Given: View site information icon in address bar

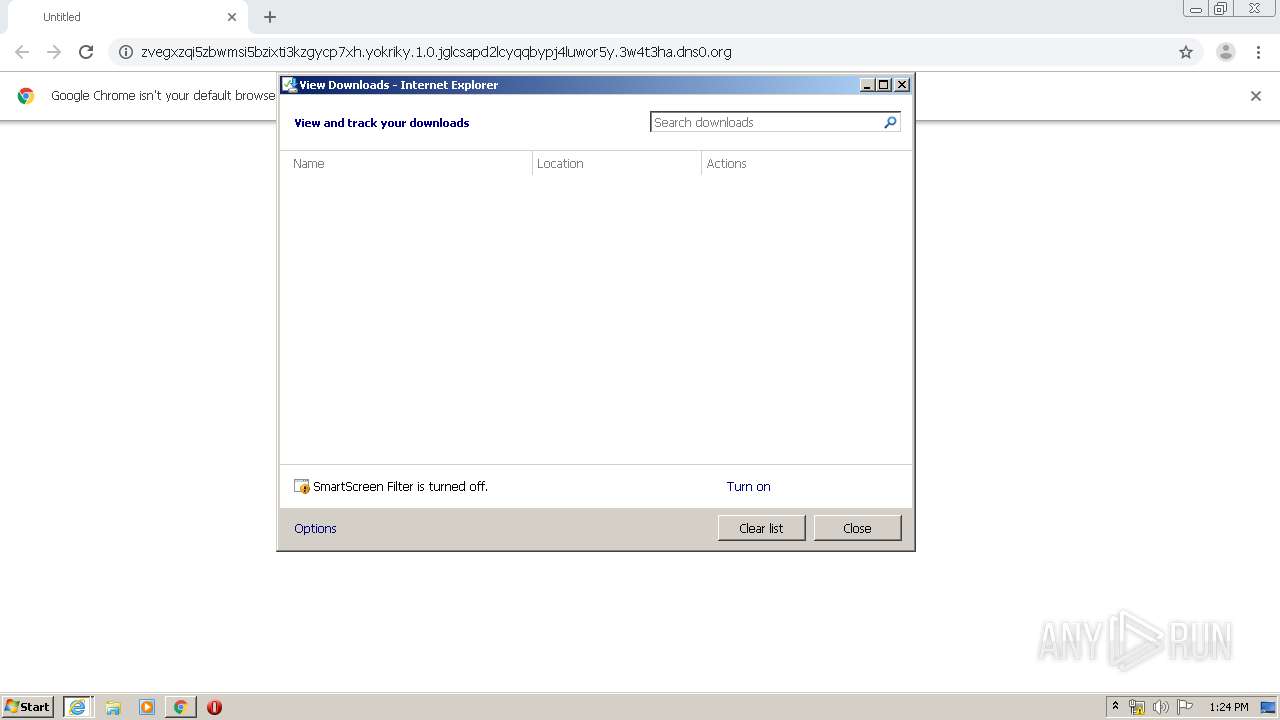Looking at the screenshot, I should 126,52.
